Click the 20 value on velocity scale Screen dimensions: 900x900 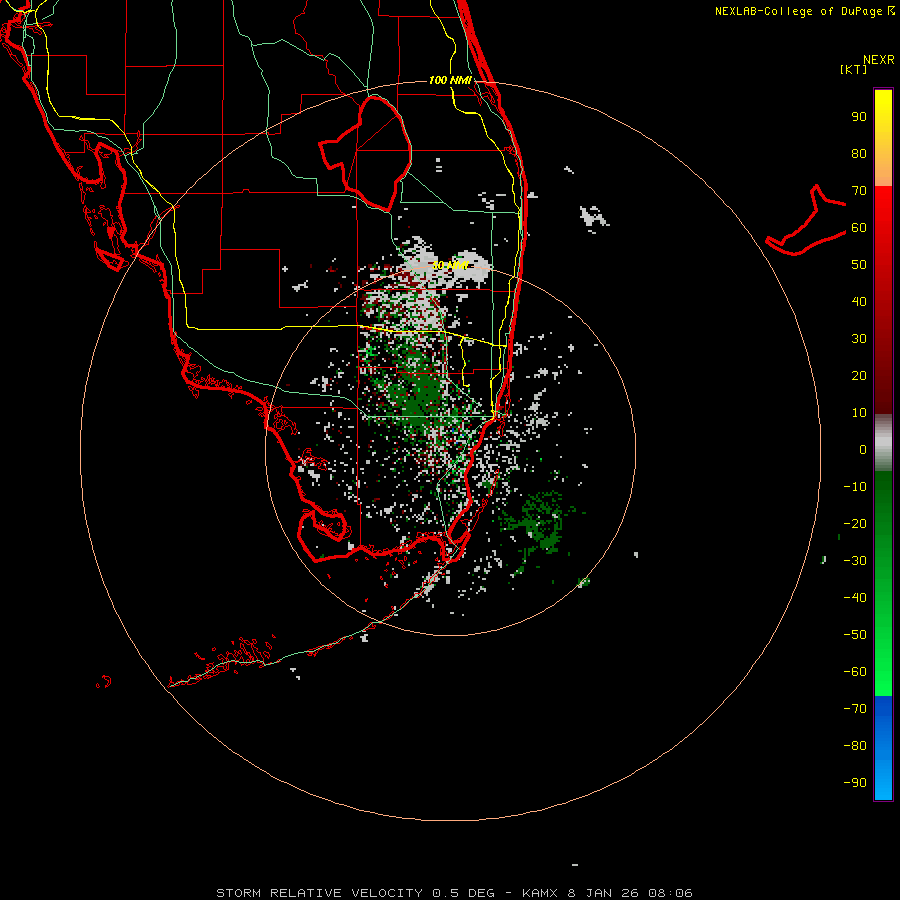point(859,375)
